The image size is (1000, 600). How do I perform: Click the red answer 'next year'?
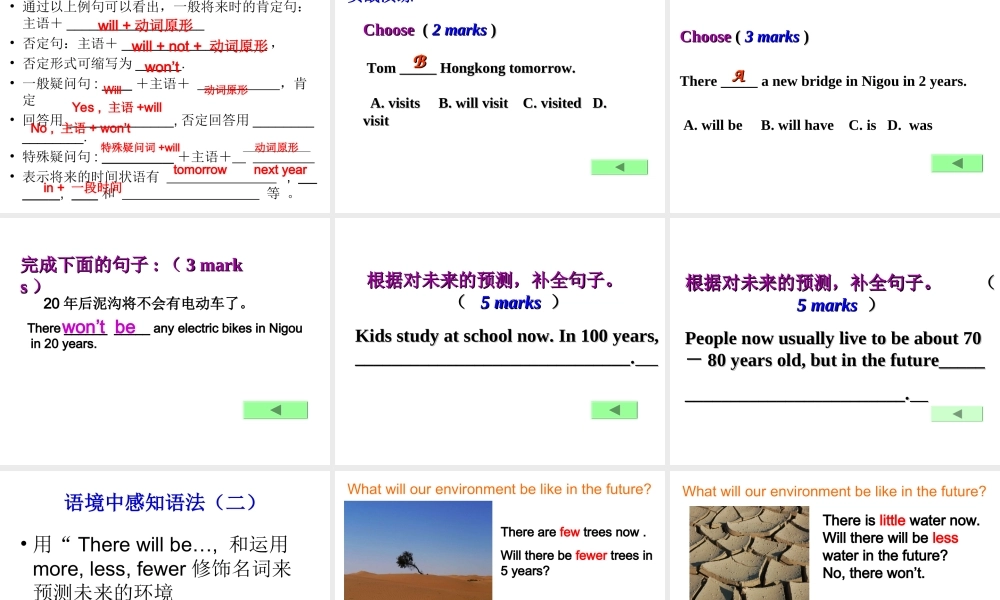click(280, 170)
